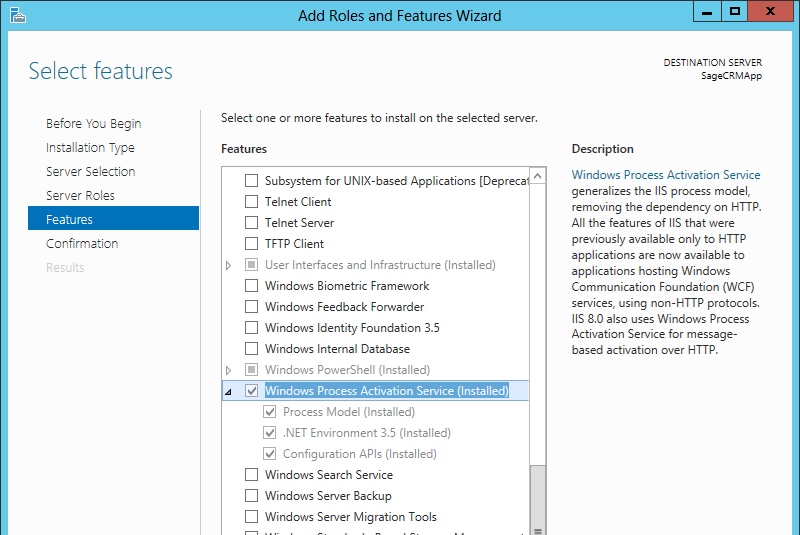Click the wizard icon in title bar
This screenshot has width=800, height=535.
17,14
